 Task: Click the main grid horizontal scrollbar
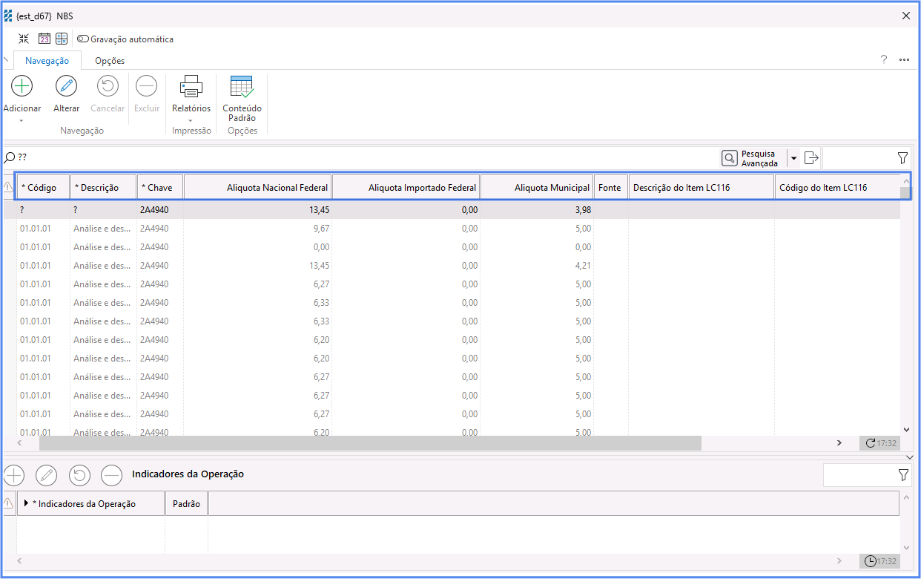click(x=370, y=443)
